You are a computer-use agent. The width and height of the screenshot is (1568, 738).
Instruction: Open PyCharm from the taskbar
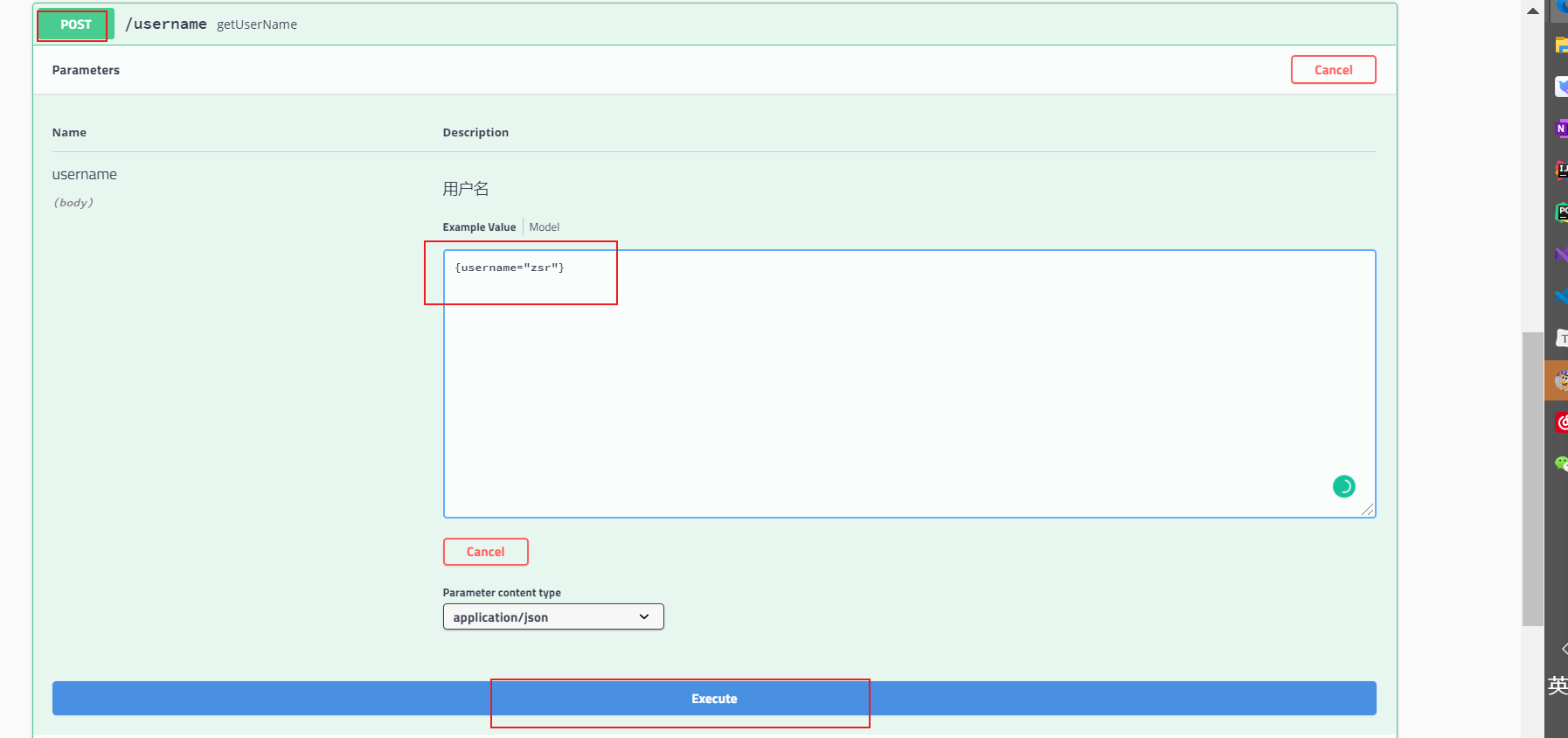click(x=1561, y=212)
